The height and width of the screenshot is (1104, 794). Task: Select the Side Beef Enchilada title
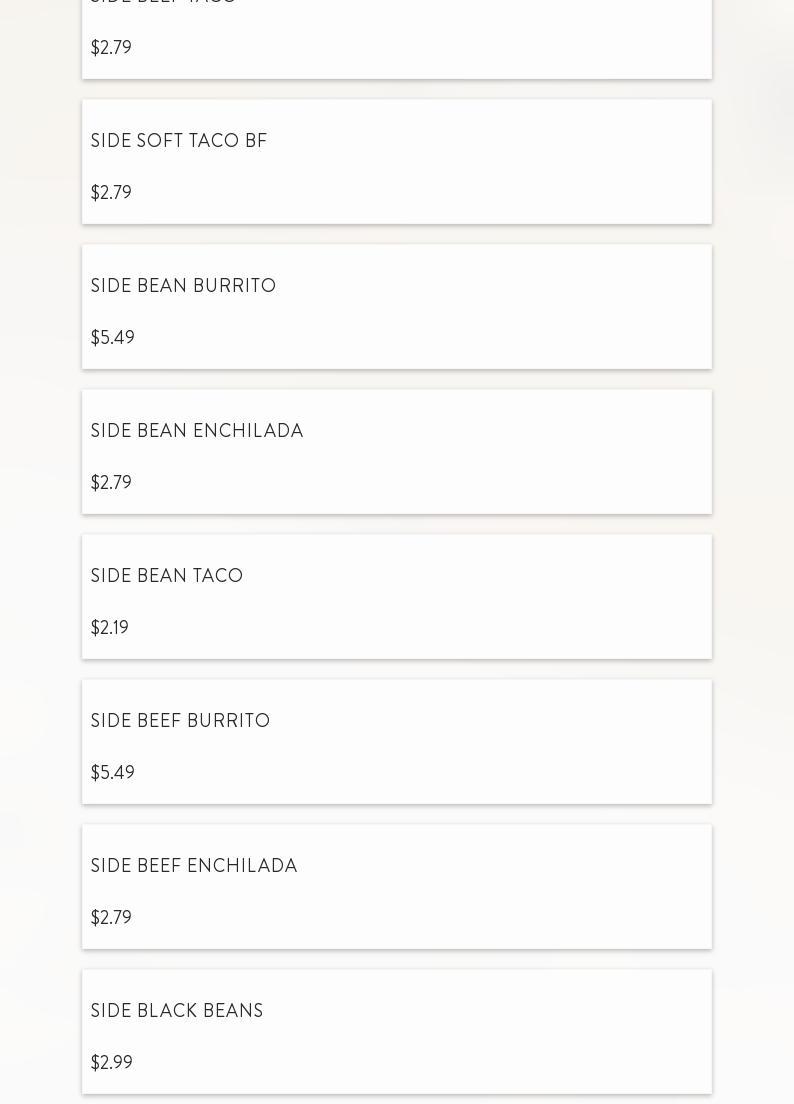pos(194,867)
